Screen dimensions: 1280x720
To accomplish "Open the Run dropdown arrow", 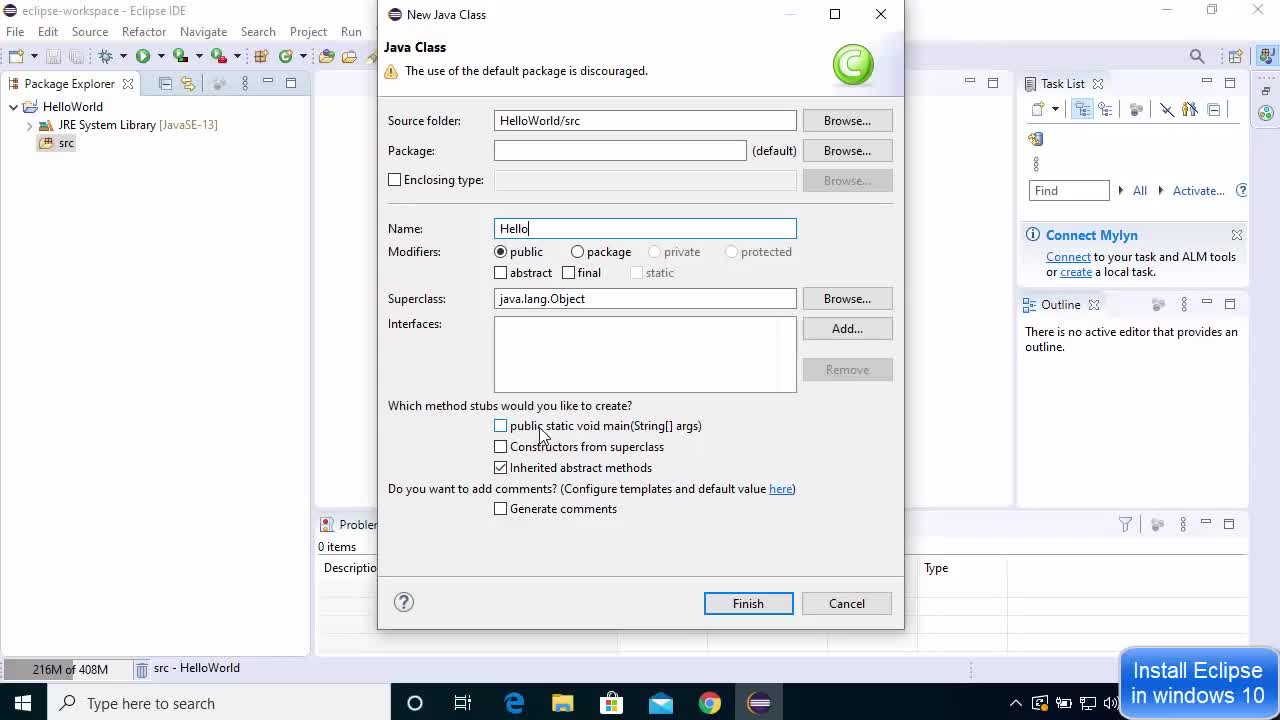I will 161,56.
